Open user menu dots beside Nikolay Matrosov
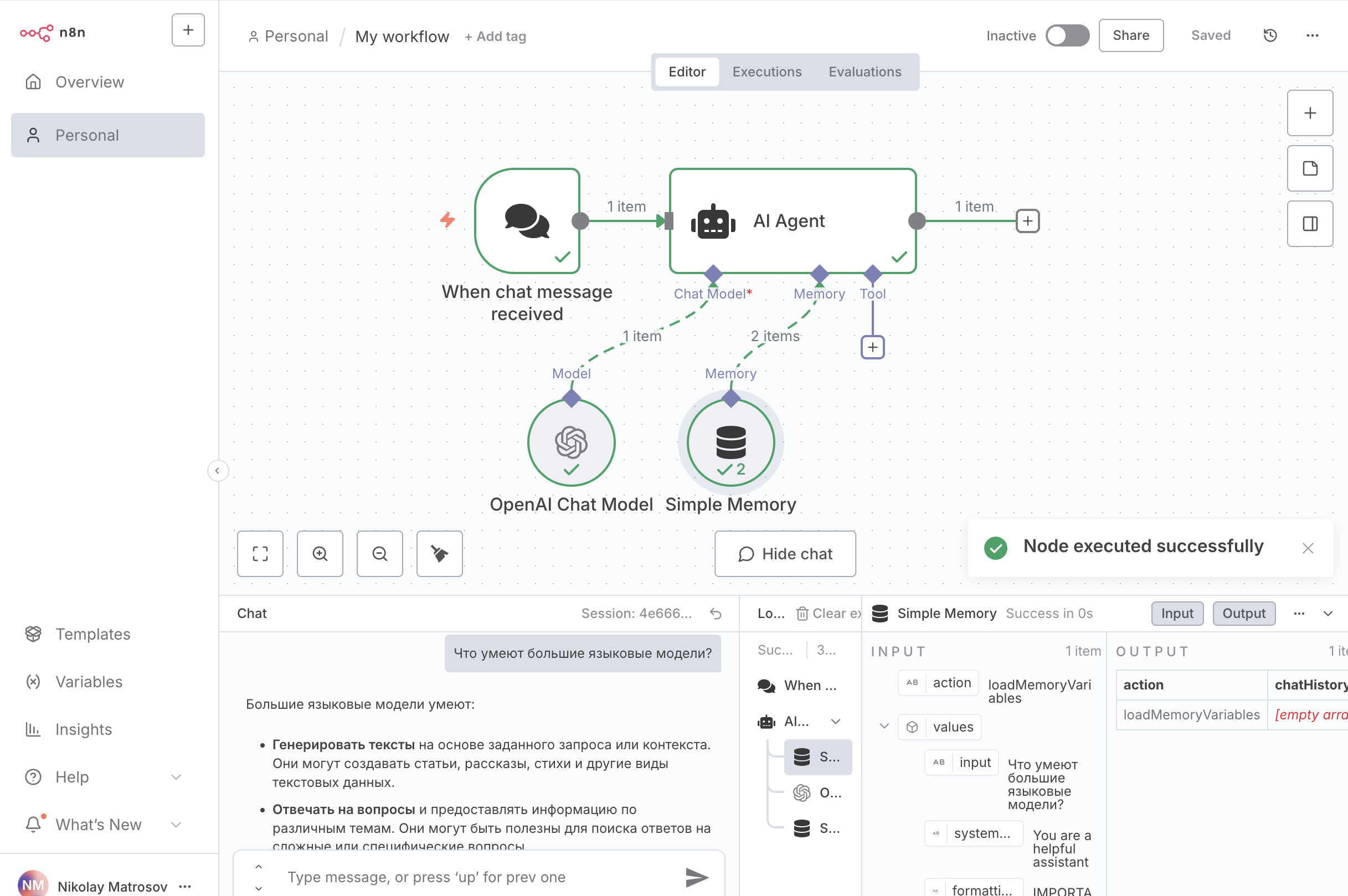The image size is (1348, 896). [184, 886]
